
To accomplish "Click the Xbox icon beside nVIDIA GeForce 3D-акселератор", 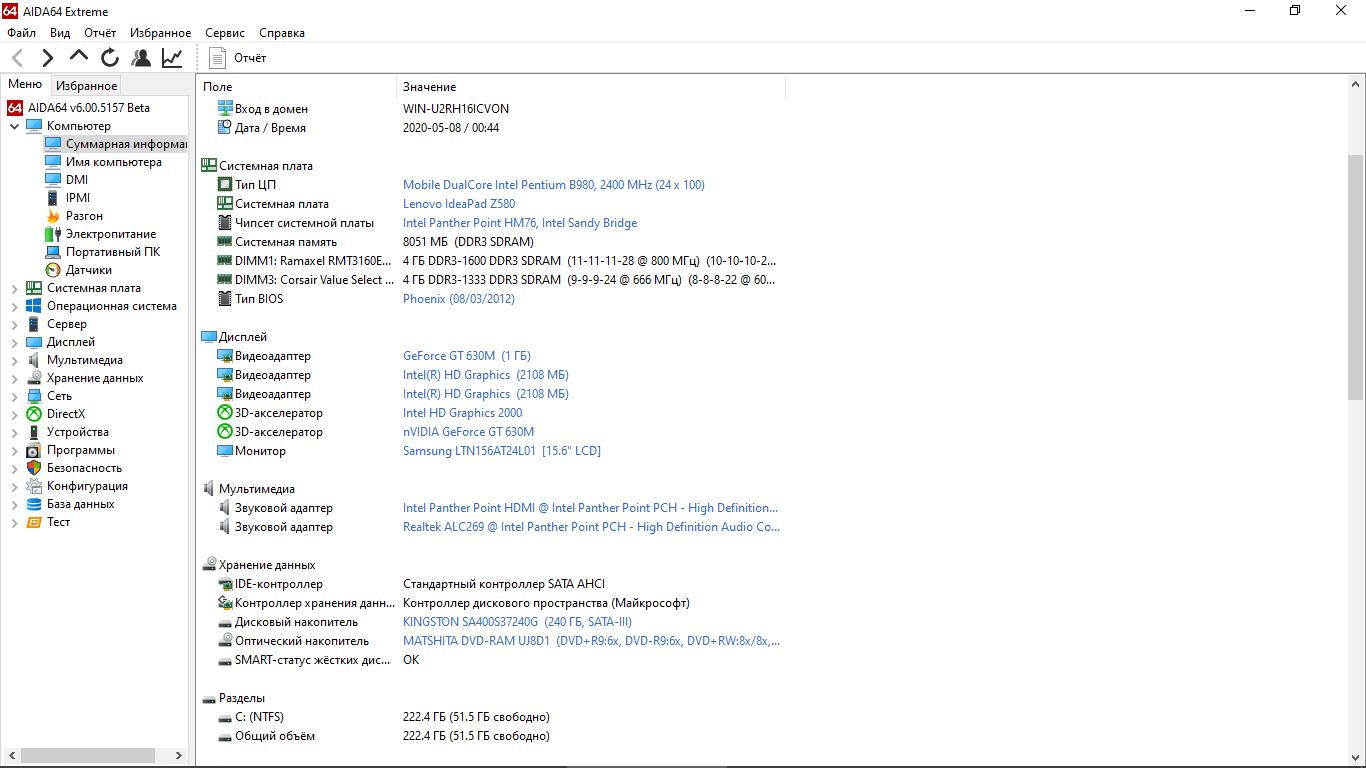I will [x=225, y=432].
